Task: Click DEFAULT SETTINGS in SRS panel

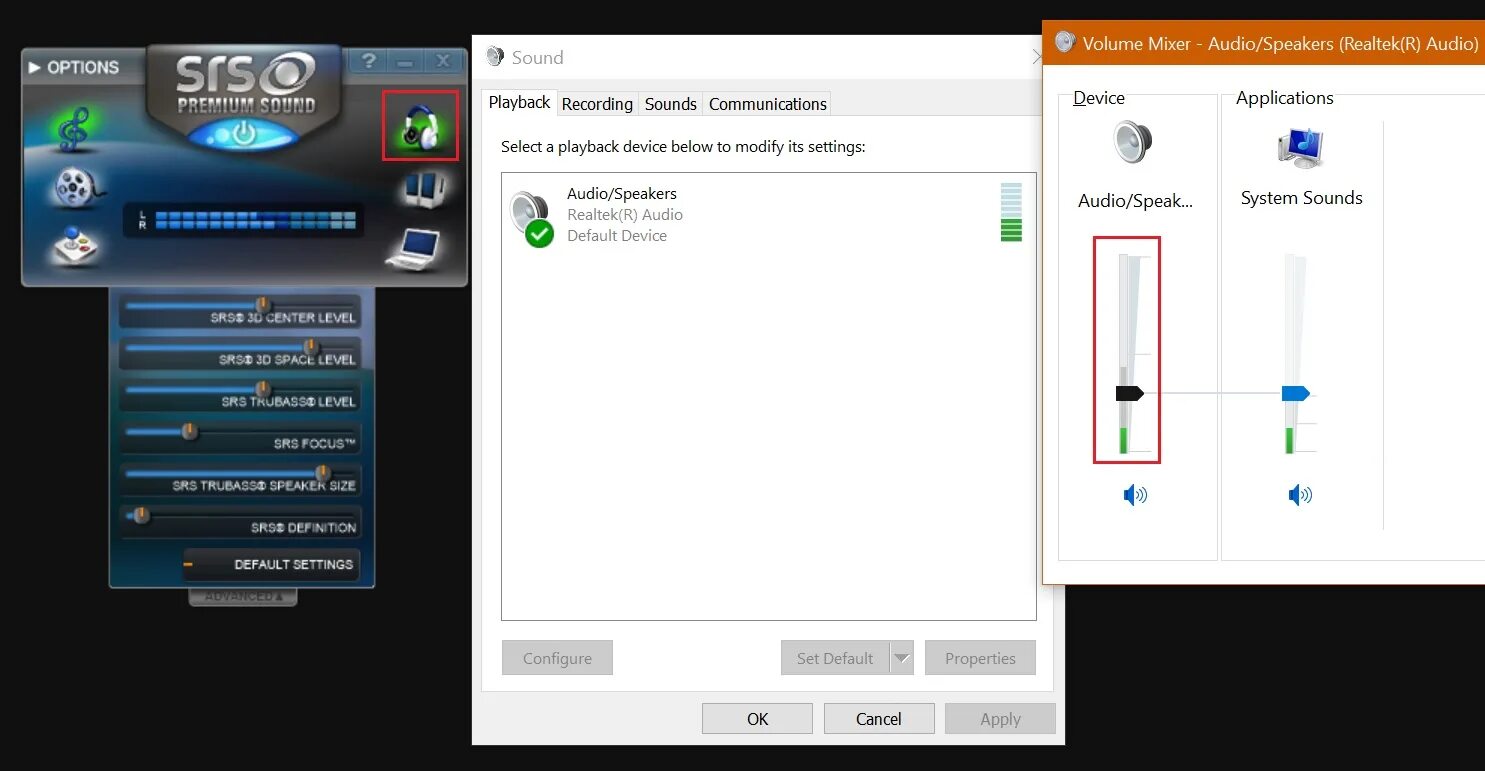Action: 271,564
